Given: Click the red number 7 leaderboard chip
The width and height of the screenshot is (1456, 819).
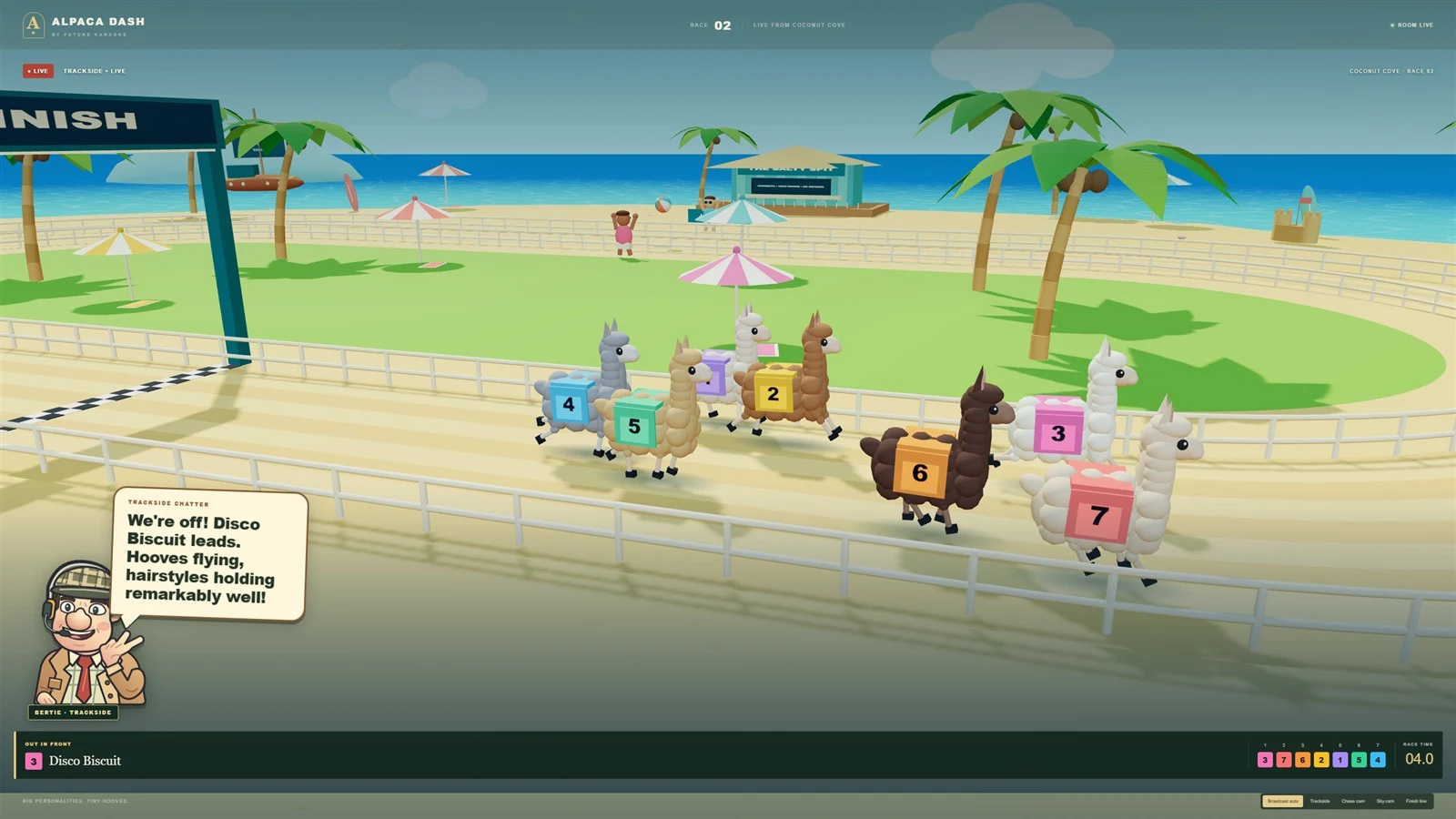Looking at the screenshot, I should pyautogui.click(x=1284, y=760).
